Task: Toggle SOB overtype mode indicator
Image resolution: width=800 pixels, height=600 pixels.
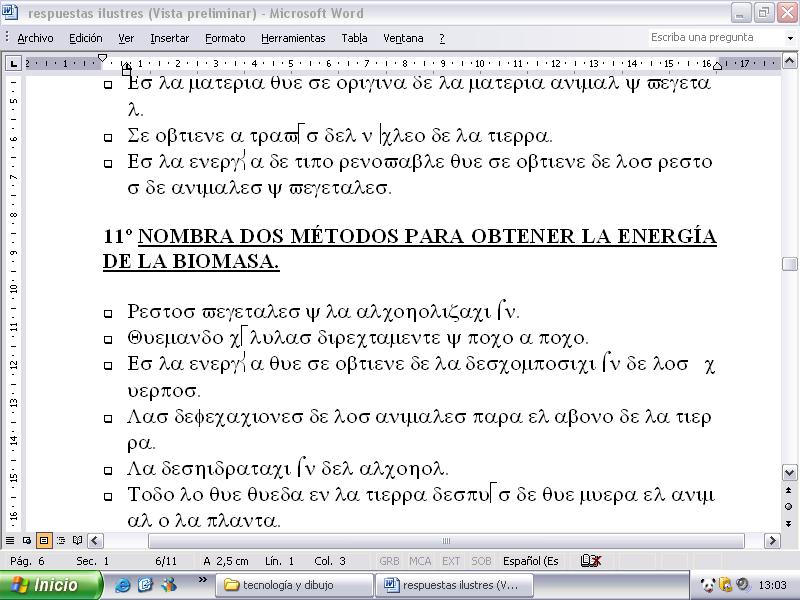Action: point(481,561)
